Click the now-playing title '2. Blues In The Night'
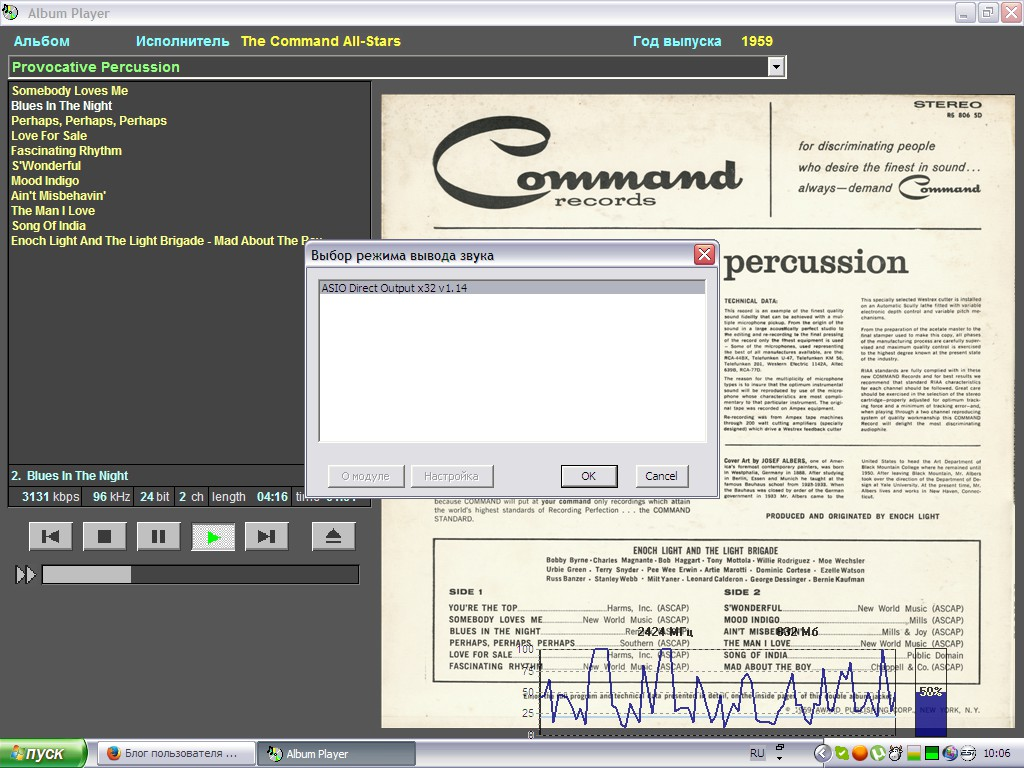This screenshot has width=1024, height=768. click(x=69, y=476)
